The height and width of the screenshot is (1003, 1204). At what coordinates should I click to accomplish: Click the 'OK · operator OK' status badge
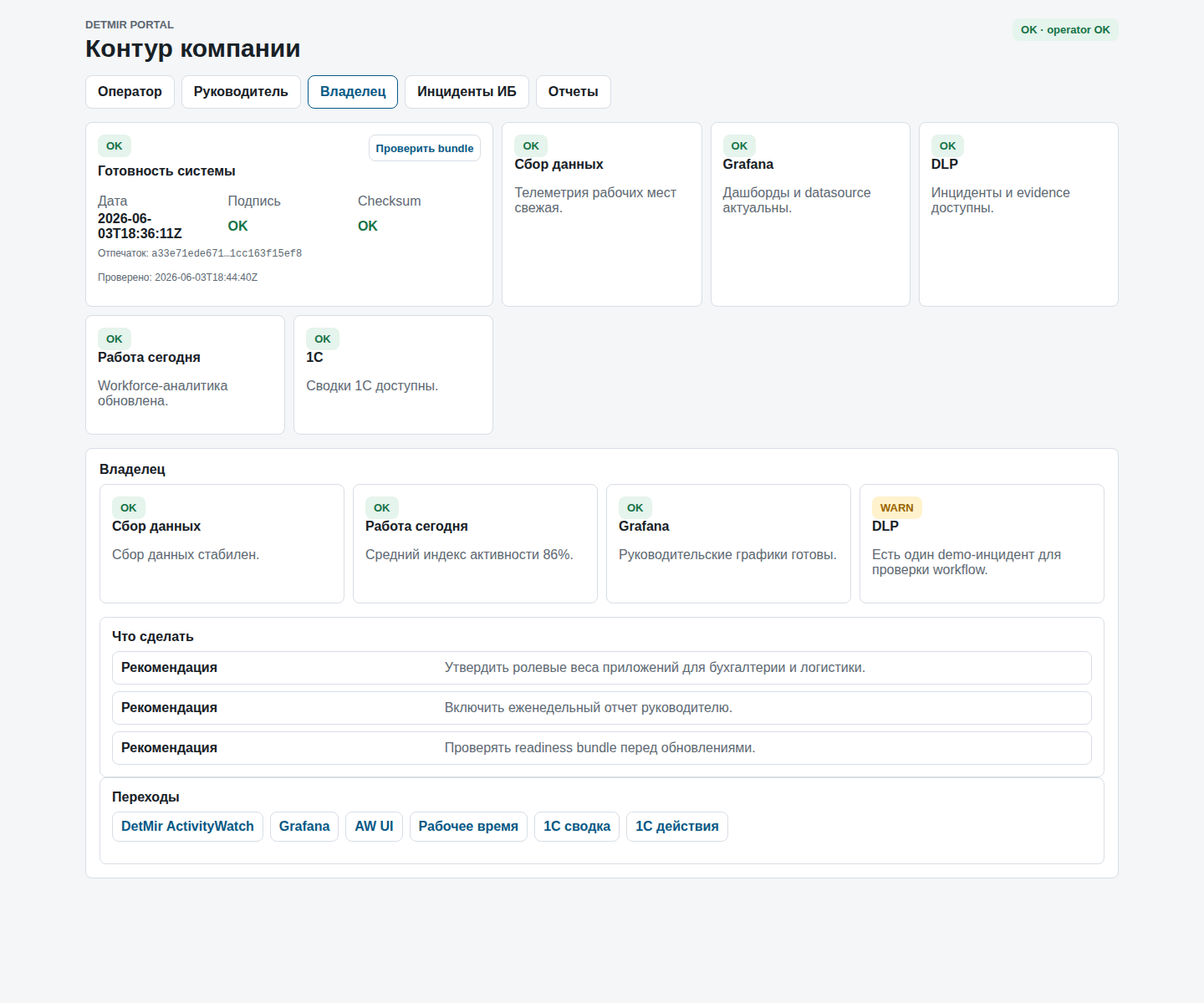pos(1065,30)
